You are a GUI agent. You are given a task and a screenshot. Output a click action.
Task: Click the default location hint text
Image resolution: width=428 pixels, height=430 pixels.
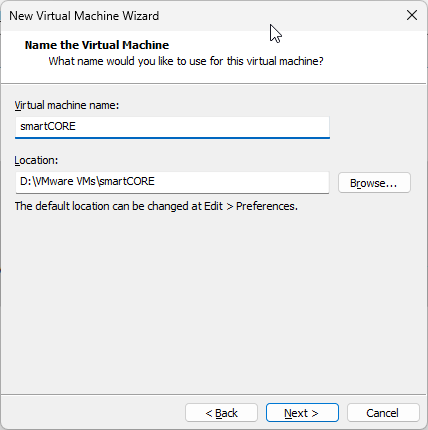tap(156, 206)
